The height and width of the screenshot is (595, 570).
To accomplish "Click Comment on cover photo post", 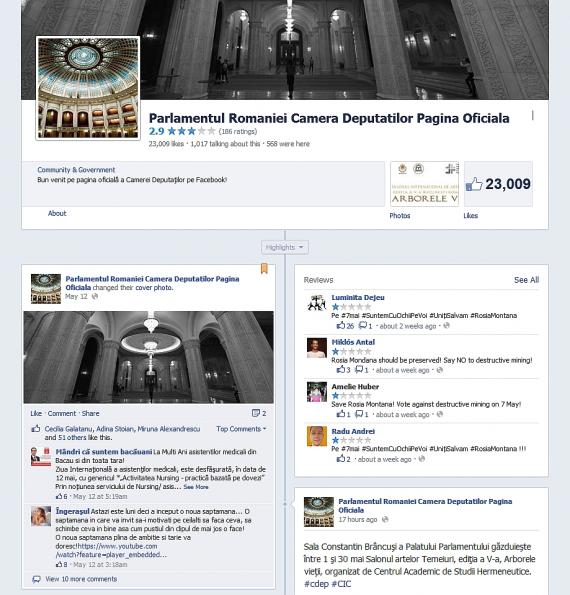I will [x=62, y=413].
